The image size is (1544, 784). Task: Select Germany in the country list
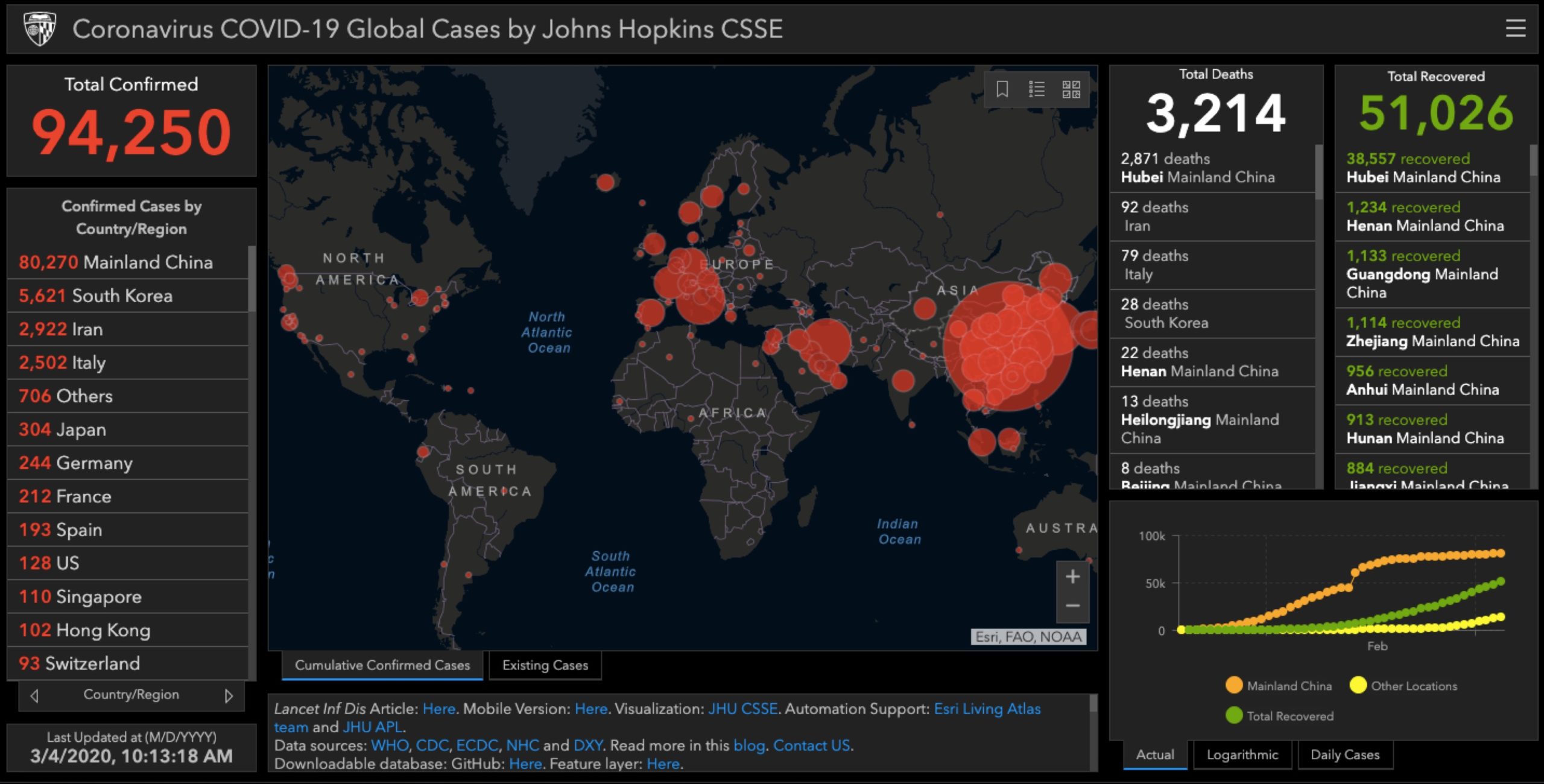coord(127,463)
